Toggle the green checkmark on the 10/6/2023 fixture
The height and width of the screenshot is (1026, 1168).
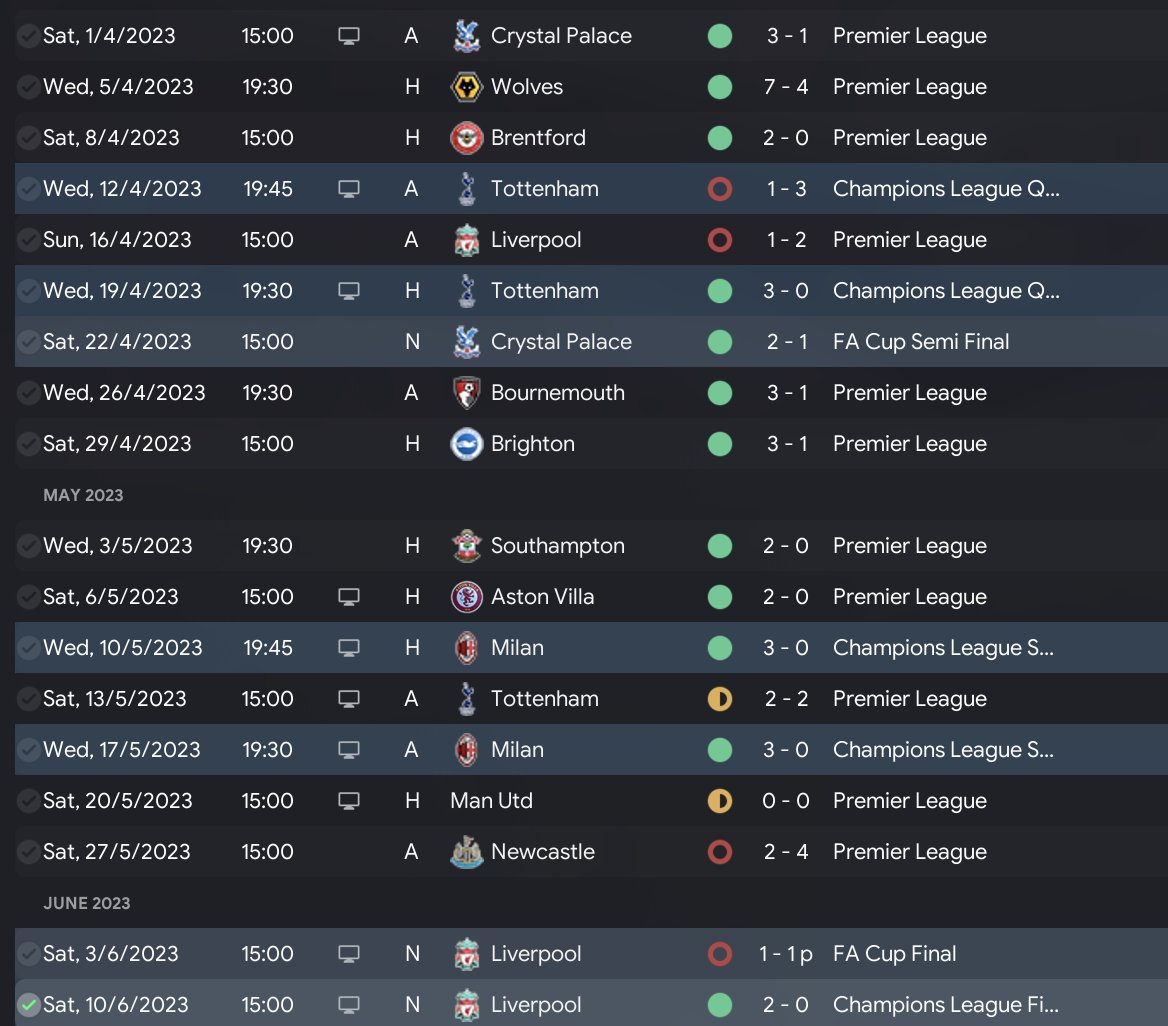pos(29,1005)
